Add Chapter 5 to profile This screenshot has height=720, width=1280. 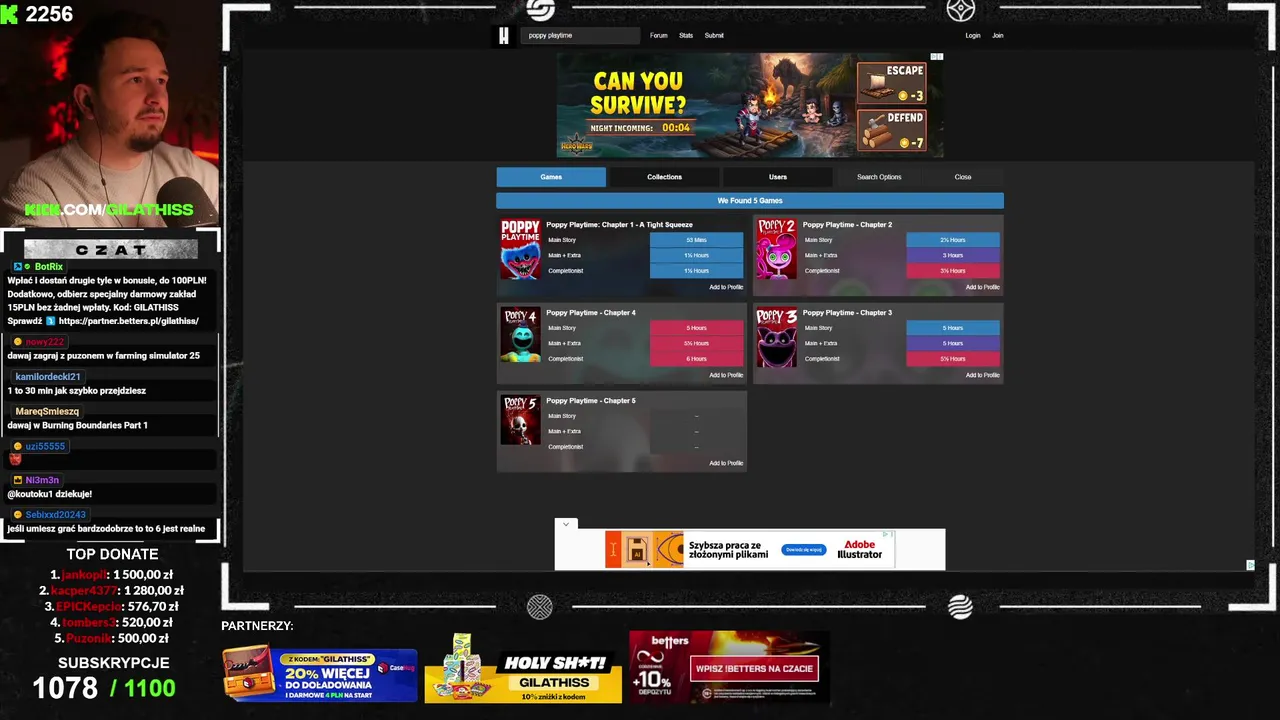(726, 463)
